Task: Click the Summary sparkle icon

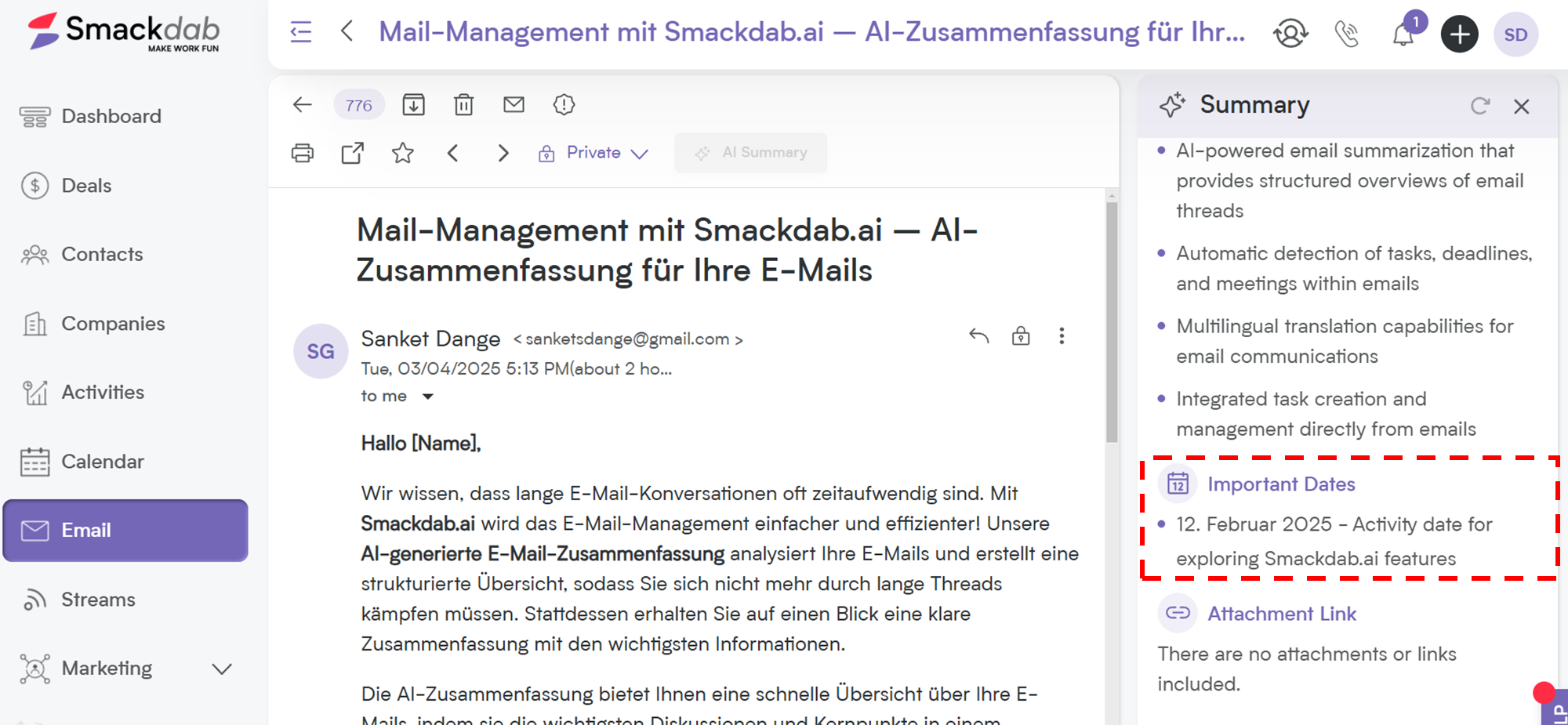Action: [x=1172, y=105]
